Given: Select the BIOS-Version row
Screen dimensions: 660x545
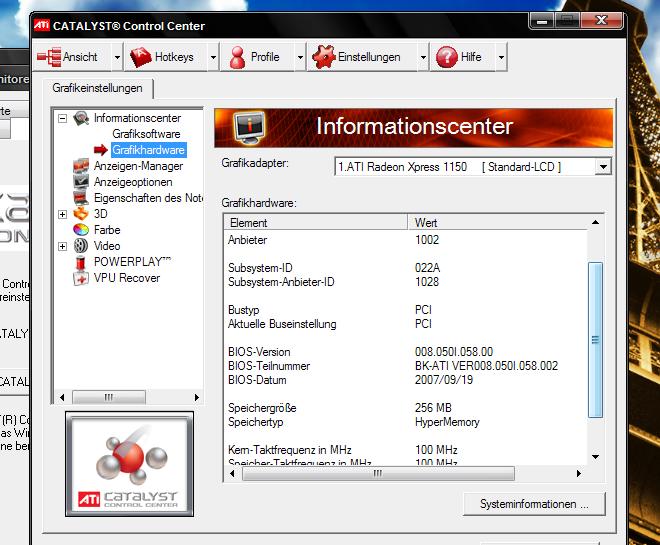Looking at the screenshot, I should [x=407, y=351].
